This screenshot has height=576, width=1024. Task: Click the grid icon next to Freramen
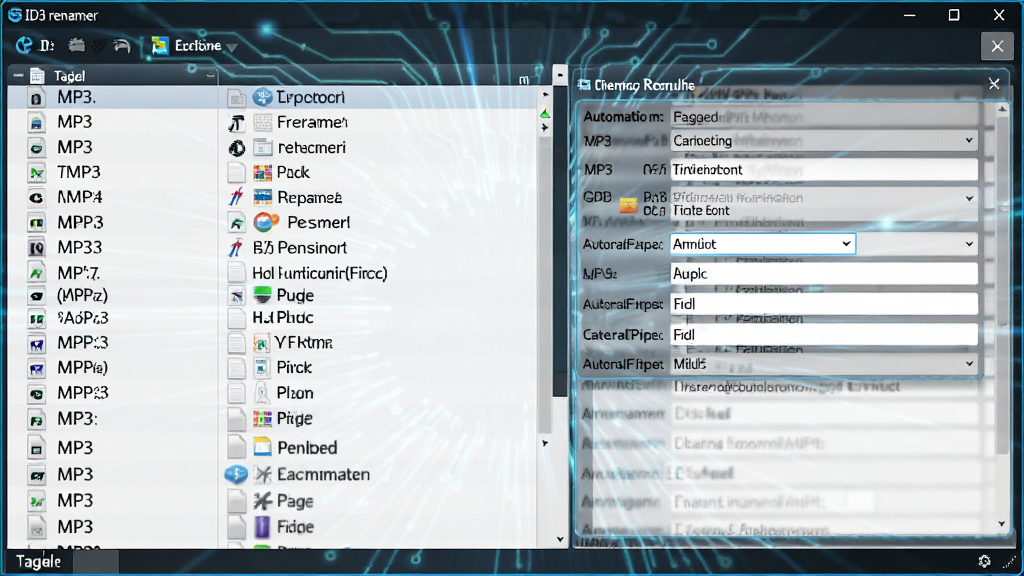click(263, 122)
